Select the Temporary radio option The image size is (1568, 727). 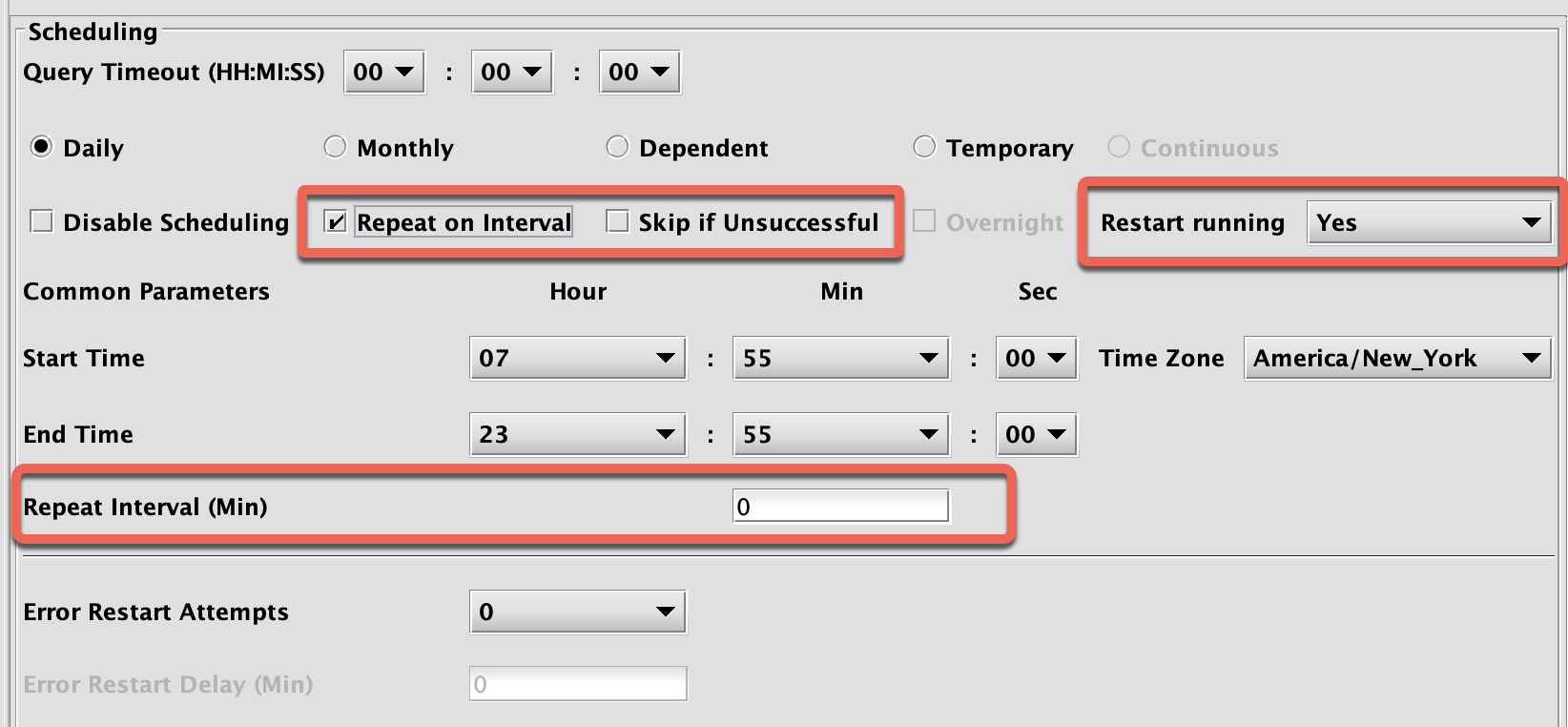pyautogui.click(x=924, y=147)
